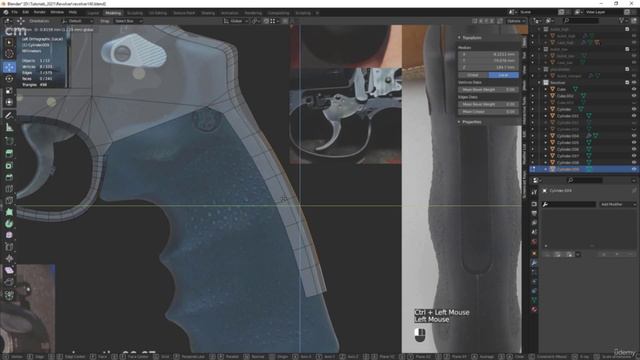
Task: Open the Render properties tab
Action: [534, 204]
